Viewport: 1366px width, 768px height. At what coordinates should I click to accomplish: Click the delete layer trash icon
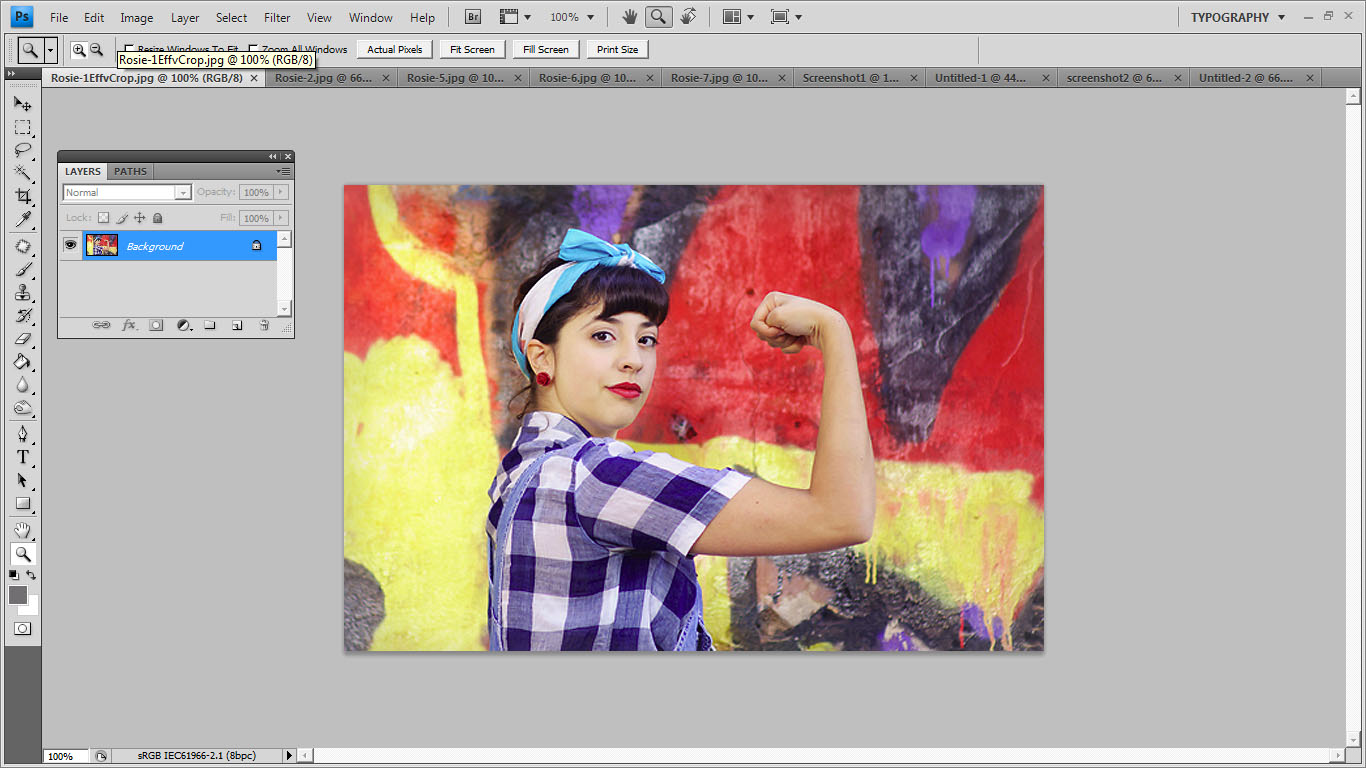(264, 325)
